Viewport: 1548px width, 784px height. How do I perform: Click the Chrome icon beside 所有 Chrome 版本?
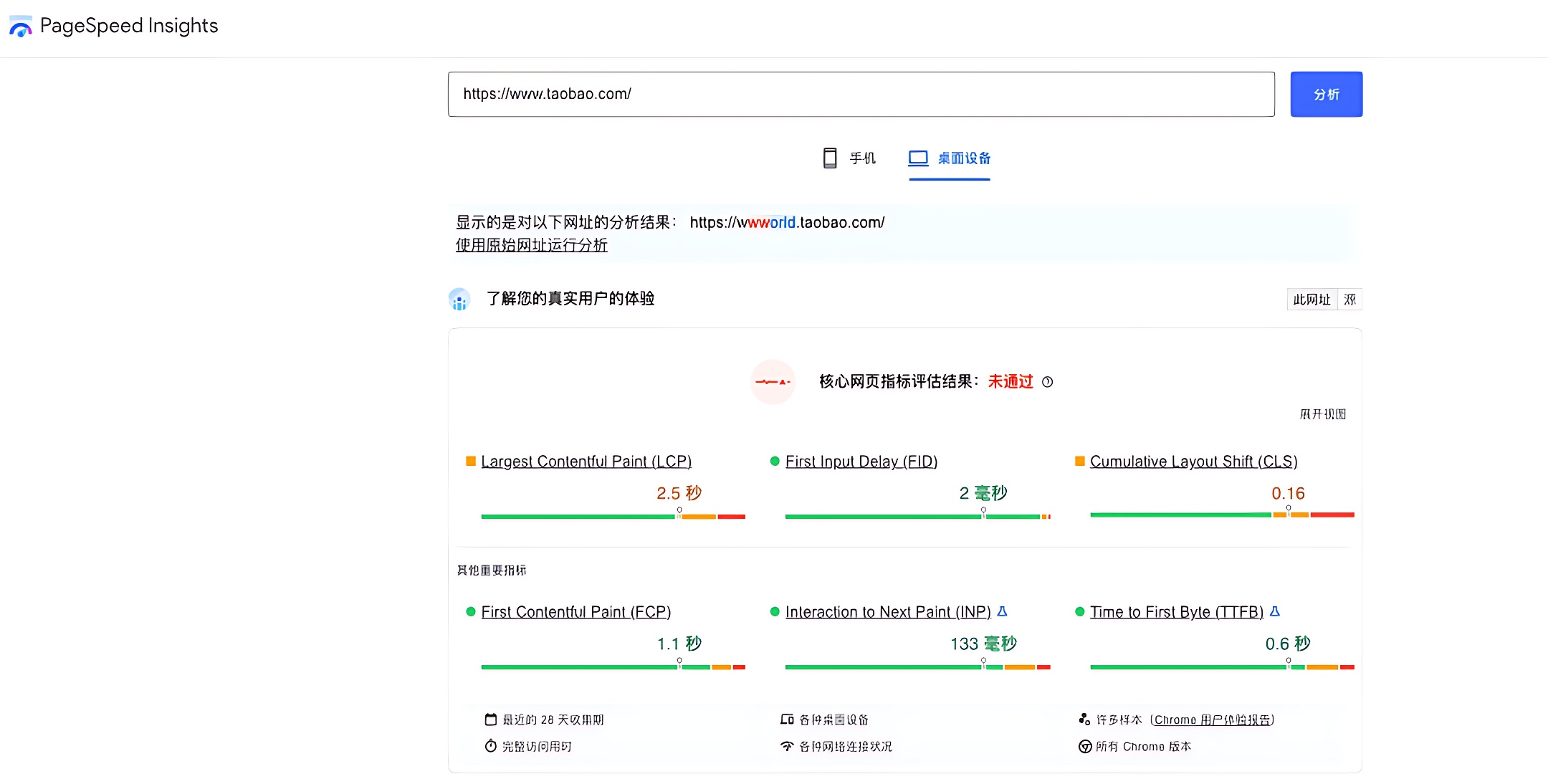(x=1084, y=746)
